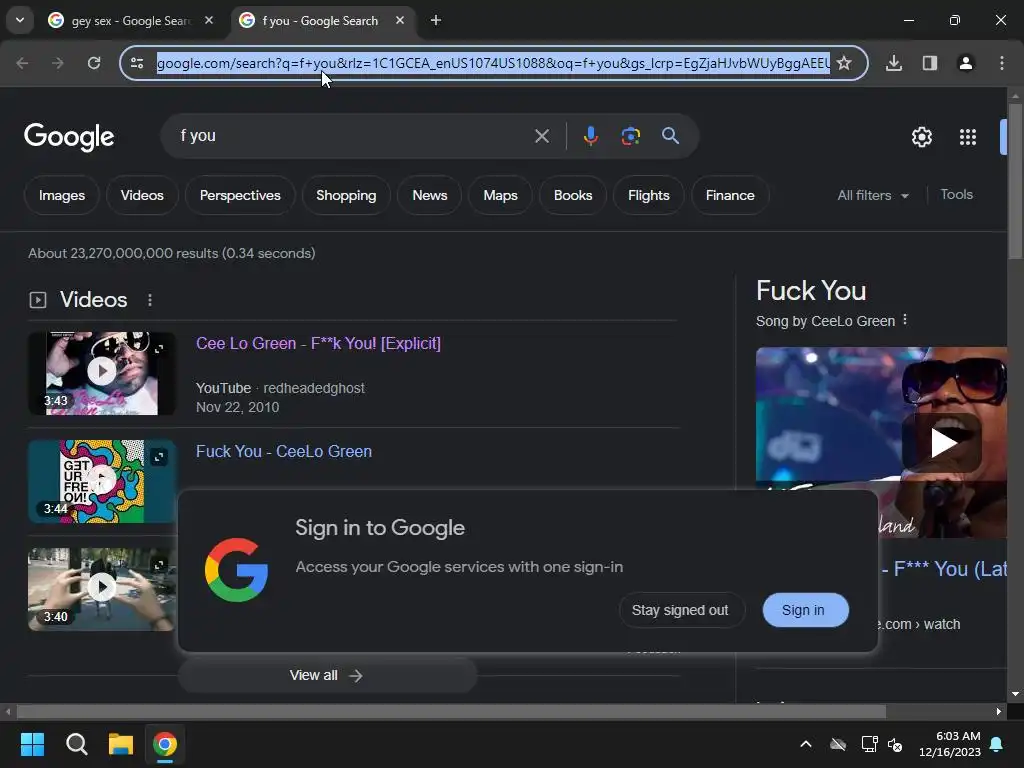Screen dimensions: 1024x768
Task: Open the volume muted tray icon
Action: tap(895, 744)
